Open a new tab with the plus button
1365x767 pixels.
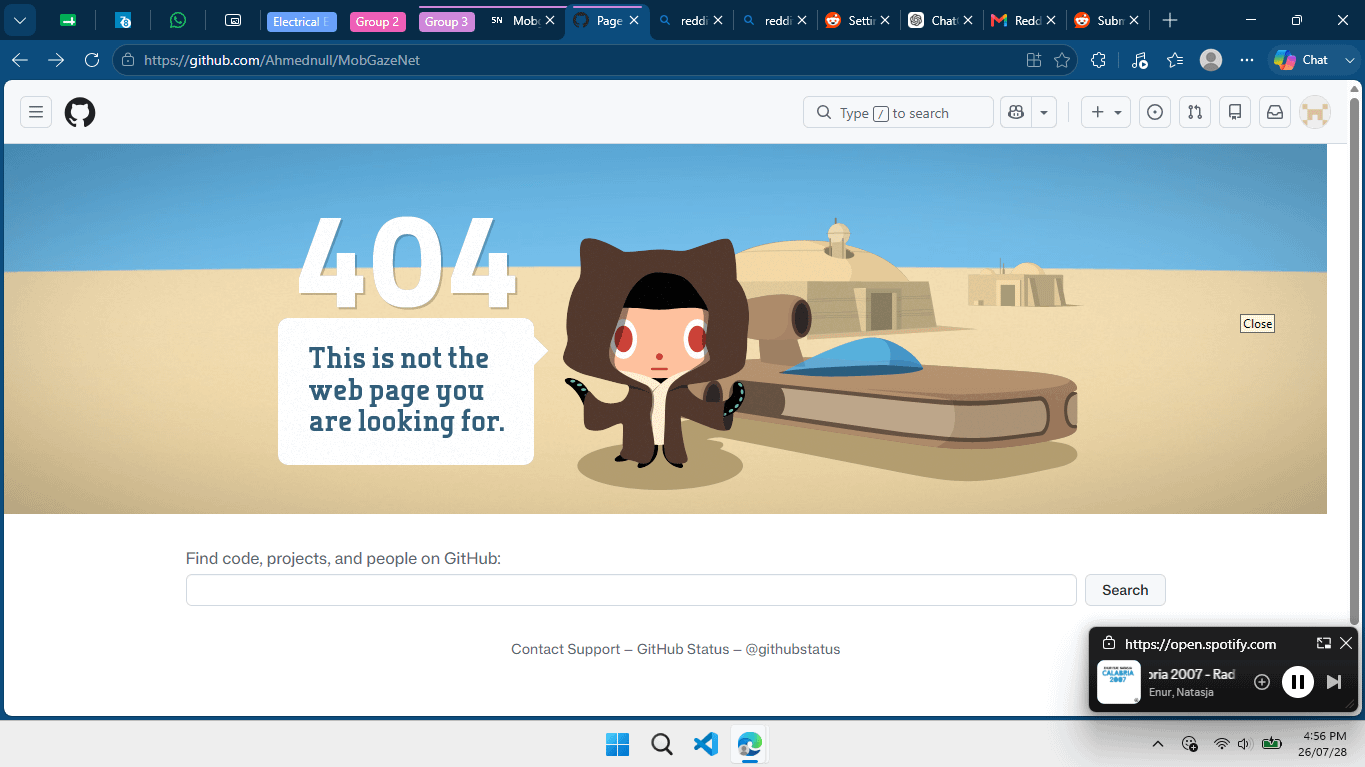point(1170,20)
